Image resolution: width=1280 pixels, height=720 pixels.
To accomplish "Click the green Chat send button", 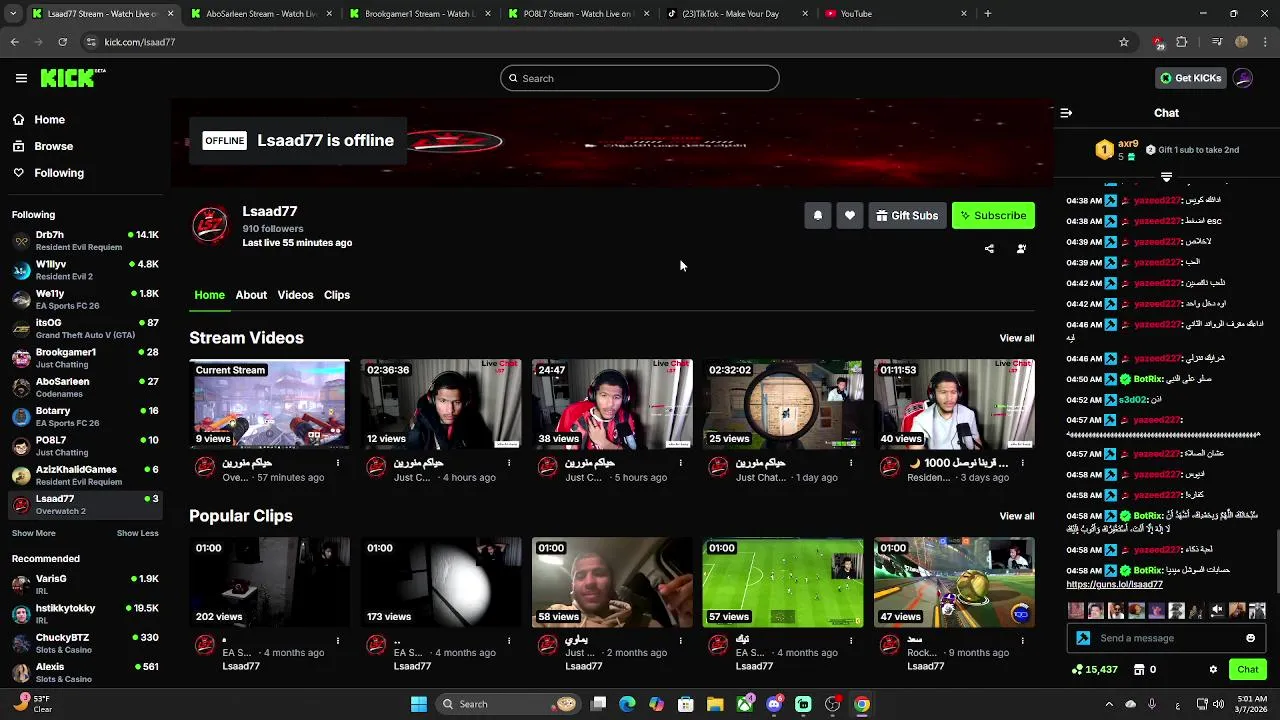I will click(x=1247, y=669).
